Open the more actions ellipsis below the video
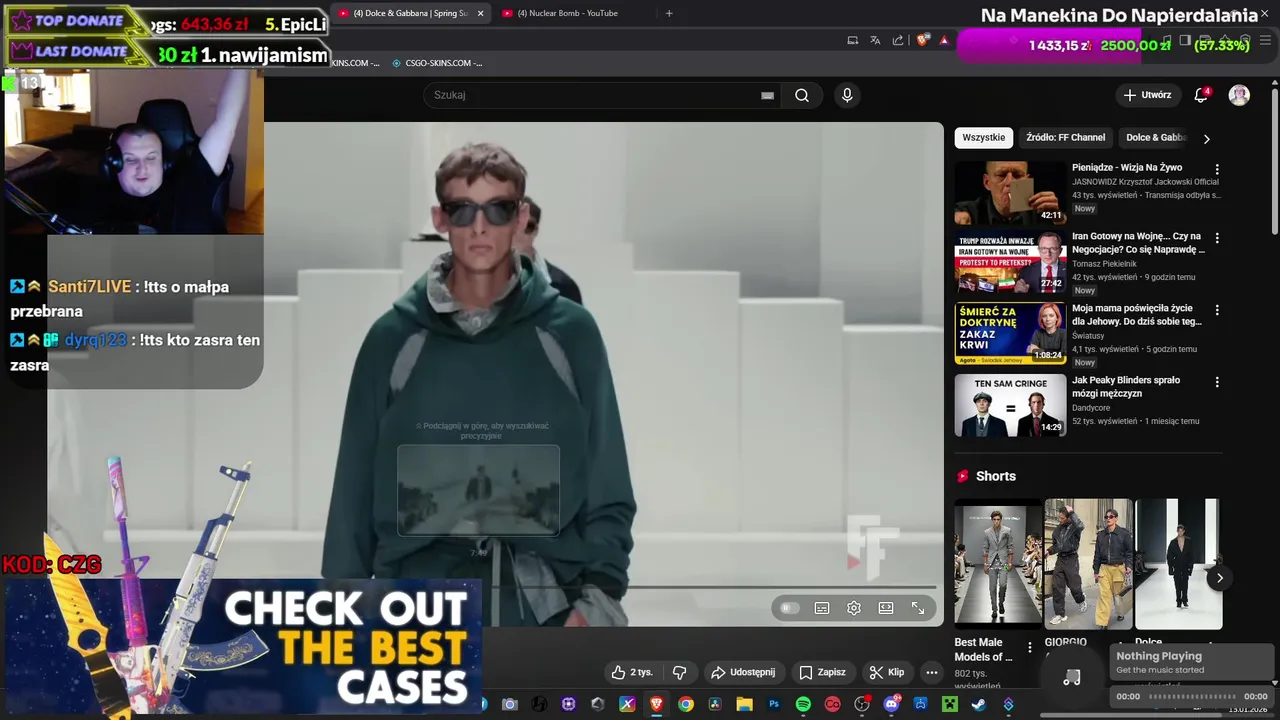 (932, 672)
